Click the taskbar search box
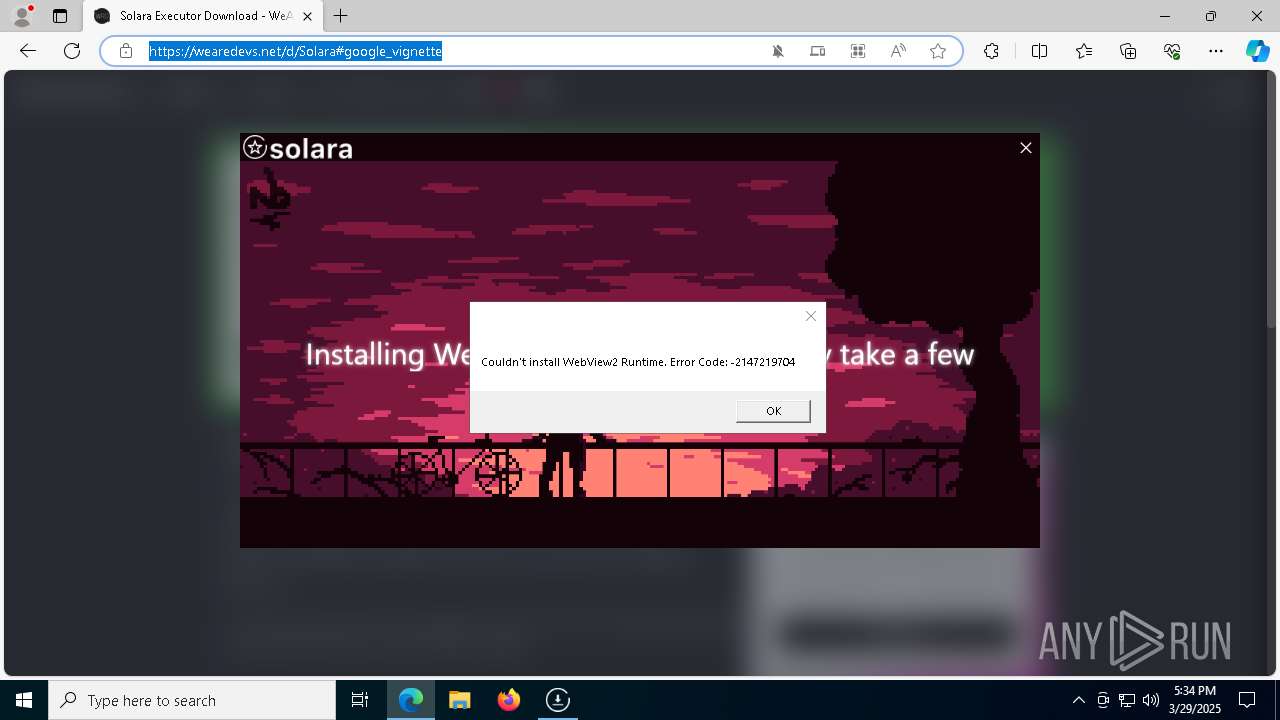Image resolution: width=1280 pixels, height=720 pixels. 192,700
